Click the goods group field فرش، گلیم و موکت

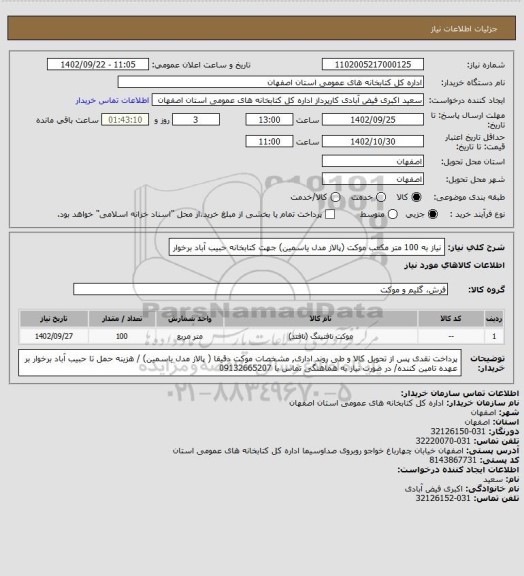pos(261,289)
